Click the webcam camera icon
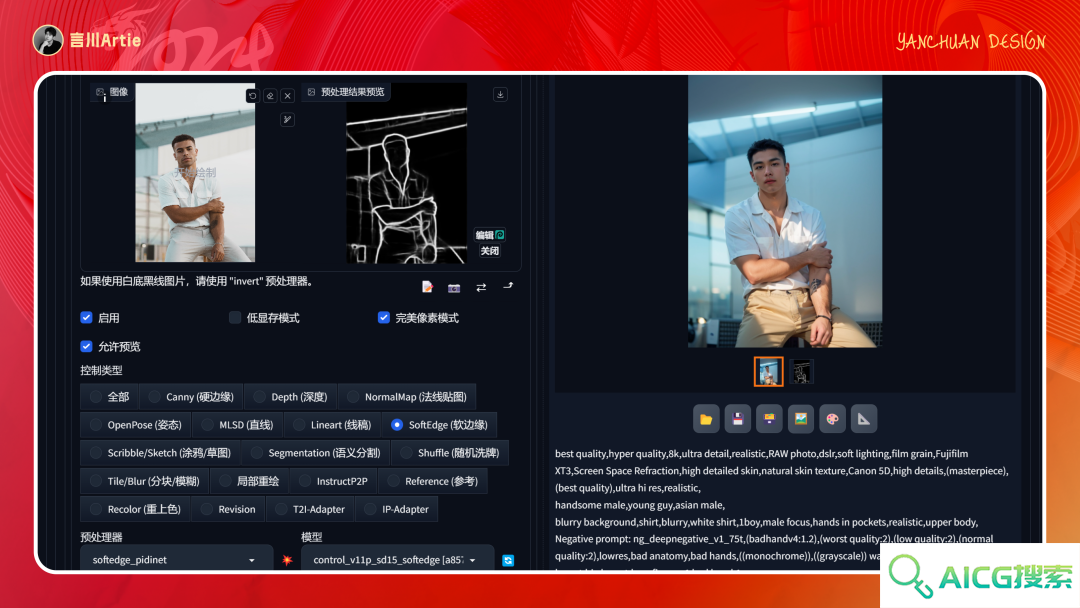Screen dimensions: 1080x608 pos(454,288)
